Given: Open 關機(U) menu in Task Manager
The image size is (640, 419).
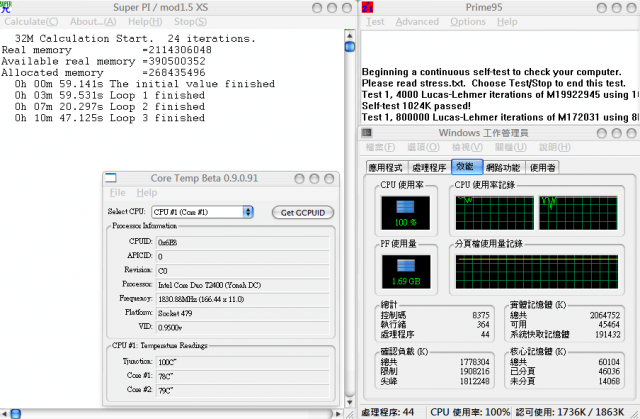Looking at the screenshot, I should coord(511,147).
